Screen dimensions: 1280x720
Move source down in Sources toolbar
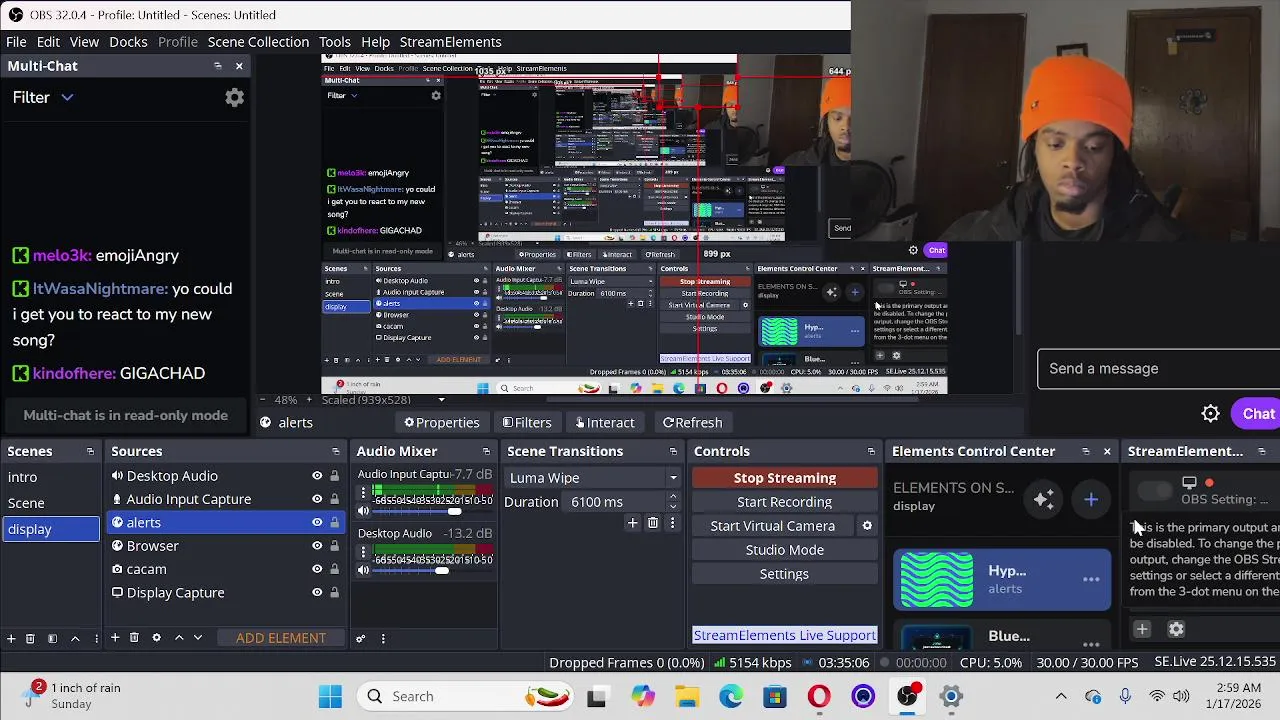[x=198, y=638]
